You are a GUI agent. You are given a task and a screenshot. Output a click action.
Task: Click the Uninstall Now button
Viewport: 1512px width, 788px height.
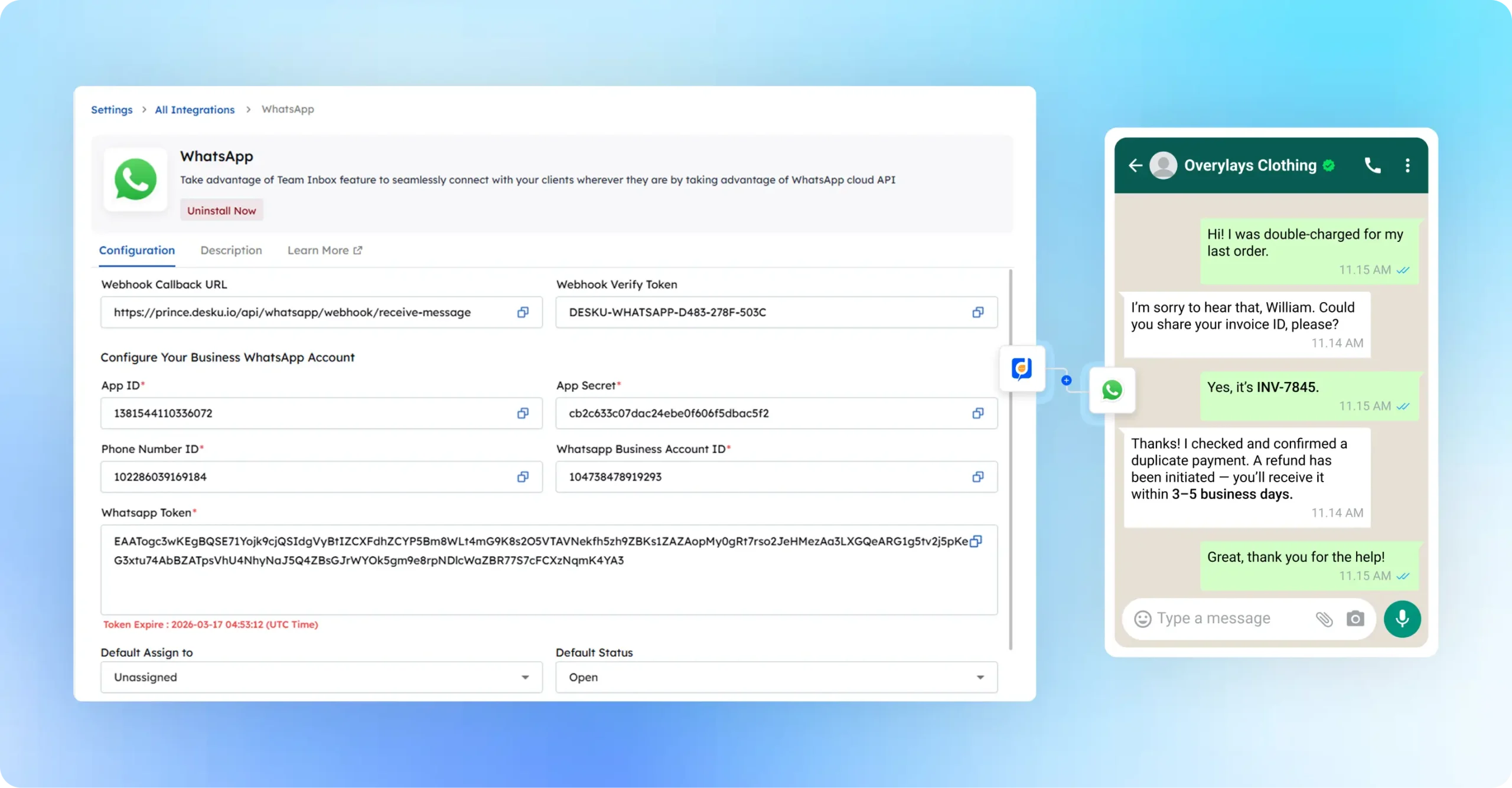(x=221, y=210)
